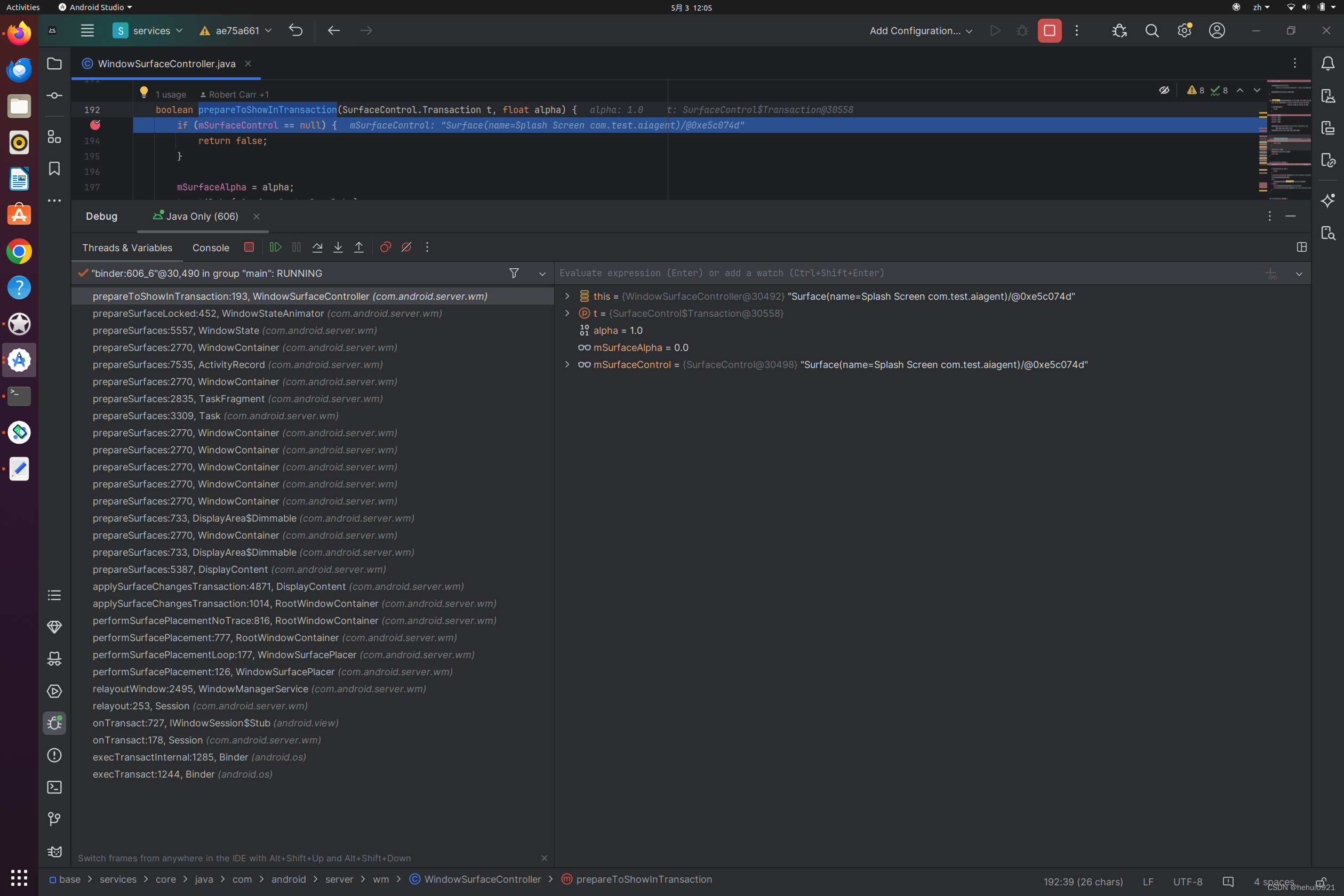The image size is (1344, 896).
Task: Open debug panel options three dots menu
Action: coord(1270,216)
